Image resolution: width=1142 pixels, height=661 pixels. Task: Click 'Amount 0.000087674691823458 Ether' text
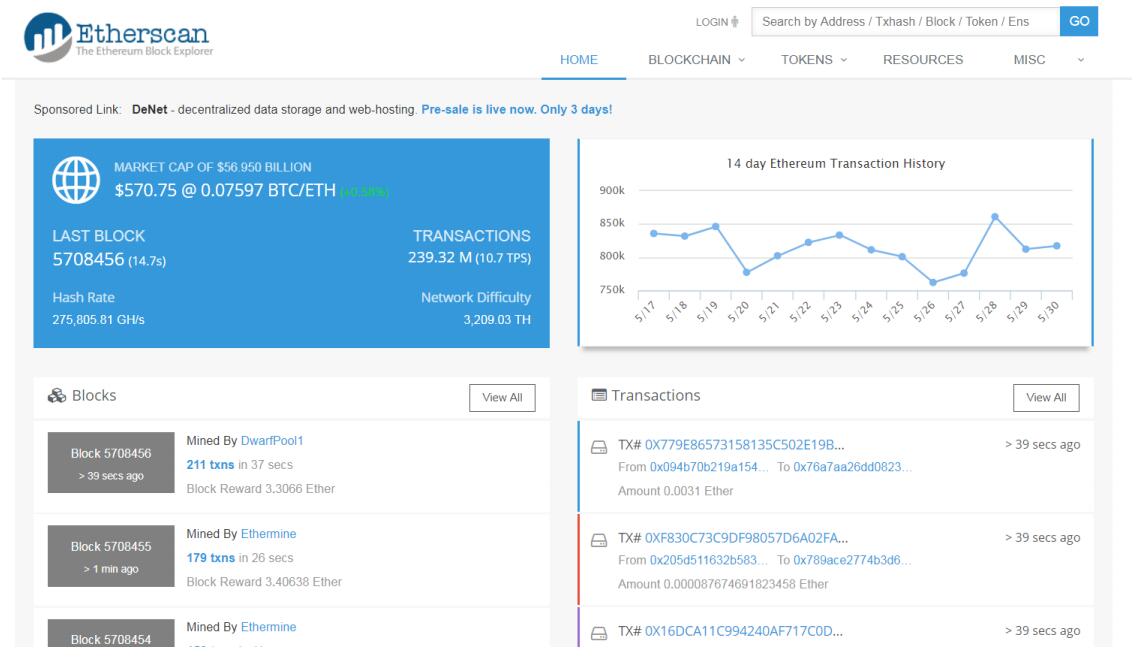(x=722, y=584)
